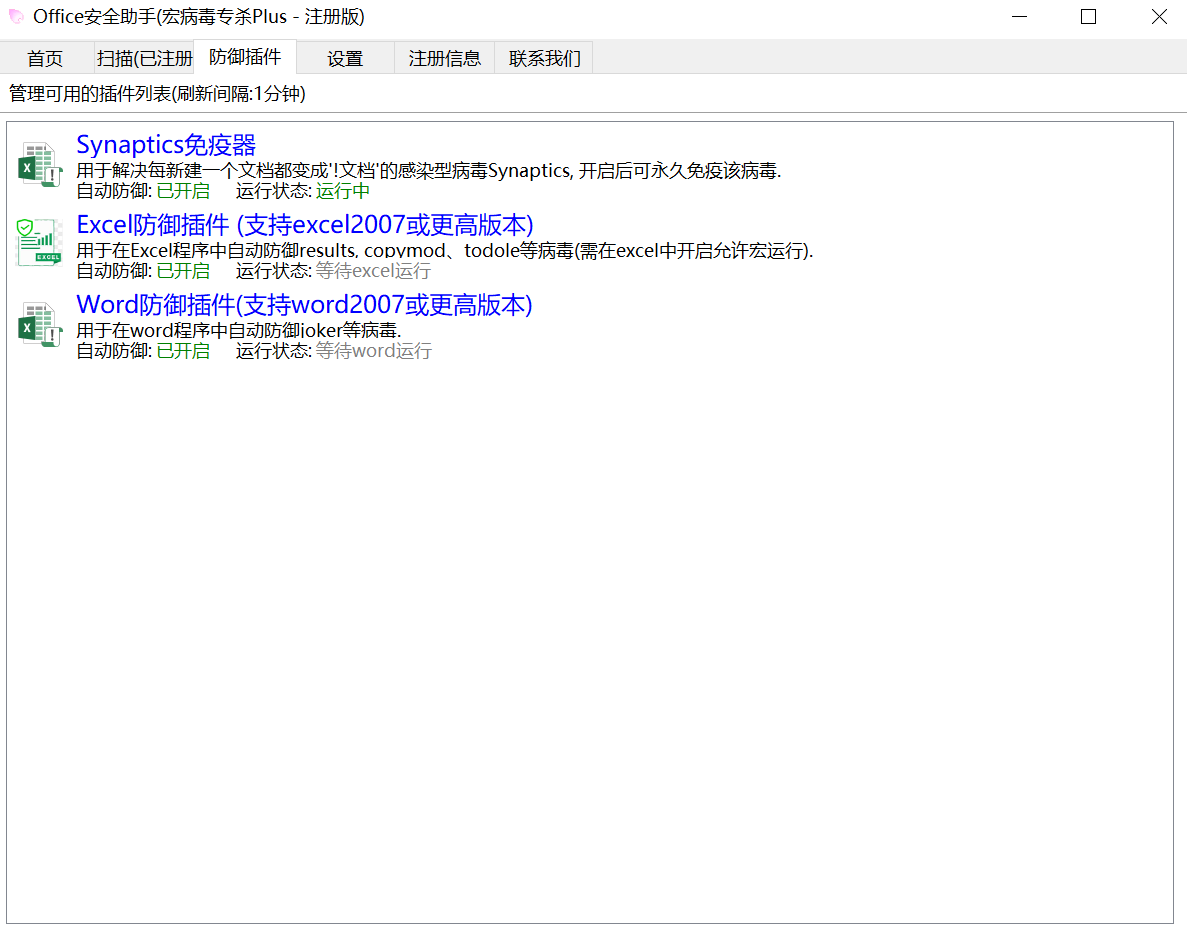
Task: Click the 等待excel运行 status text
Action: (373, 271)
